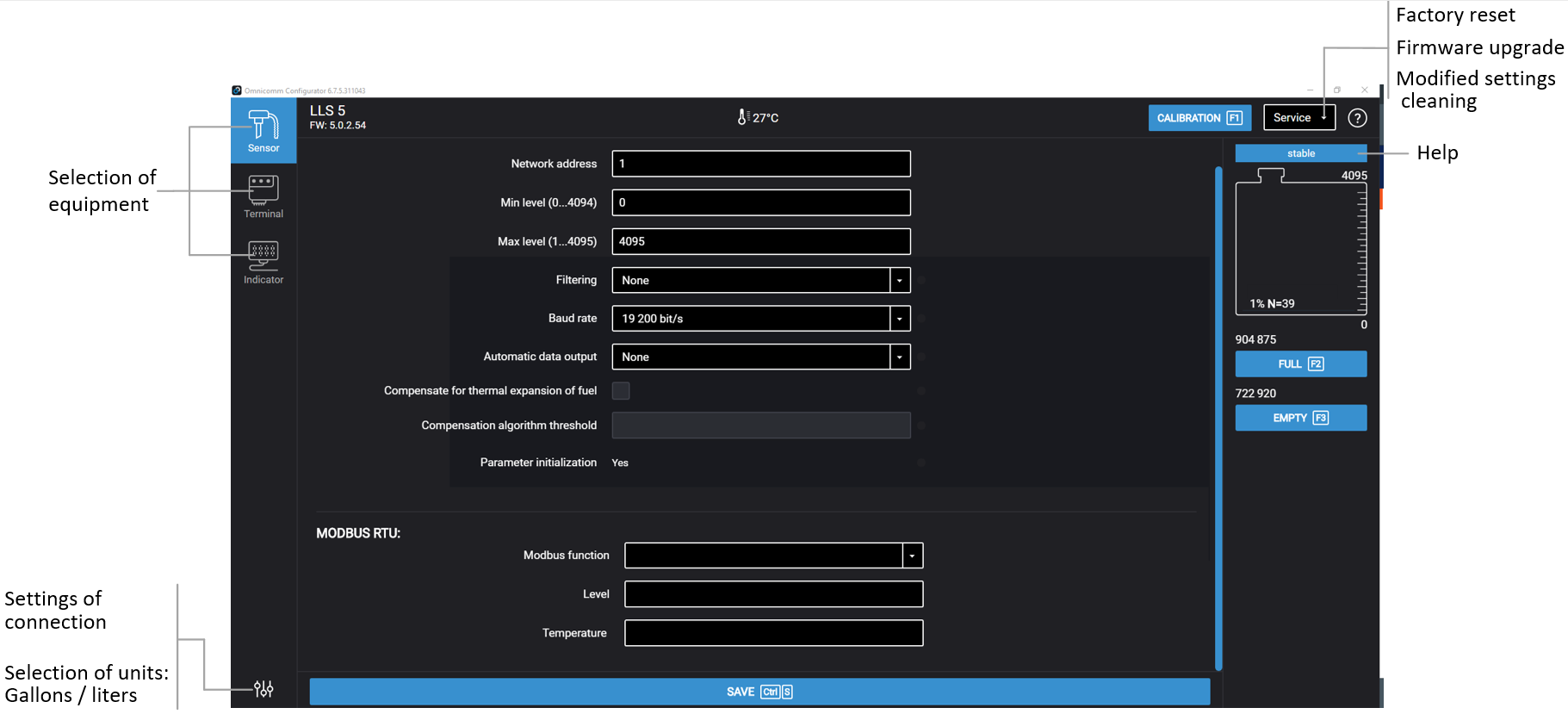Image resolution: width=1568 pixels, height=714 pixels.
Task: Click the thermometer temperature icon
Action: tap(742, 117)
